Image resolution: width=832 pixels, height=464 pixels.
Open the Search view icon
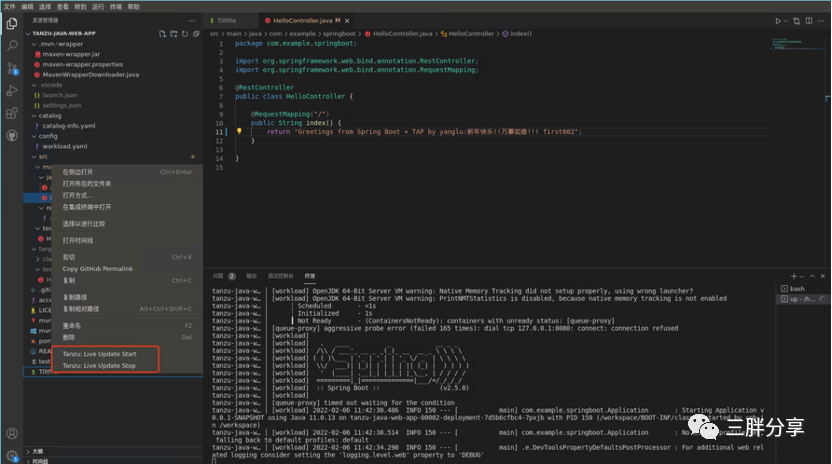[x=12, y=46]
